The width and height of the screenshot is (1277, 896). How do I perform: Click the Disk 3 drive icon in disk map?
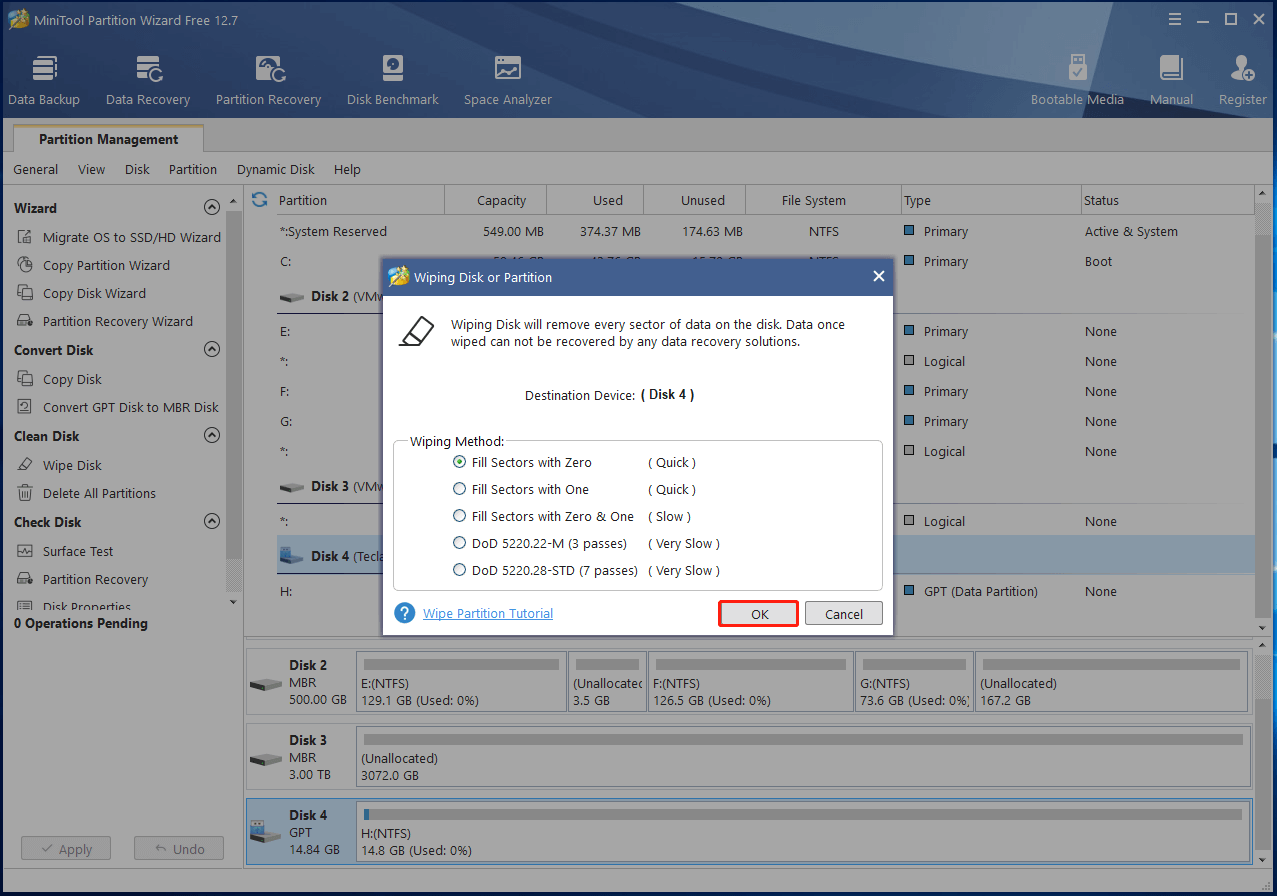pyautogui.click(x=265, y=759)
